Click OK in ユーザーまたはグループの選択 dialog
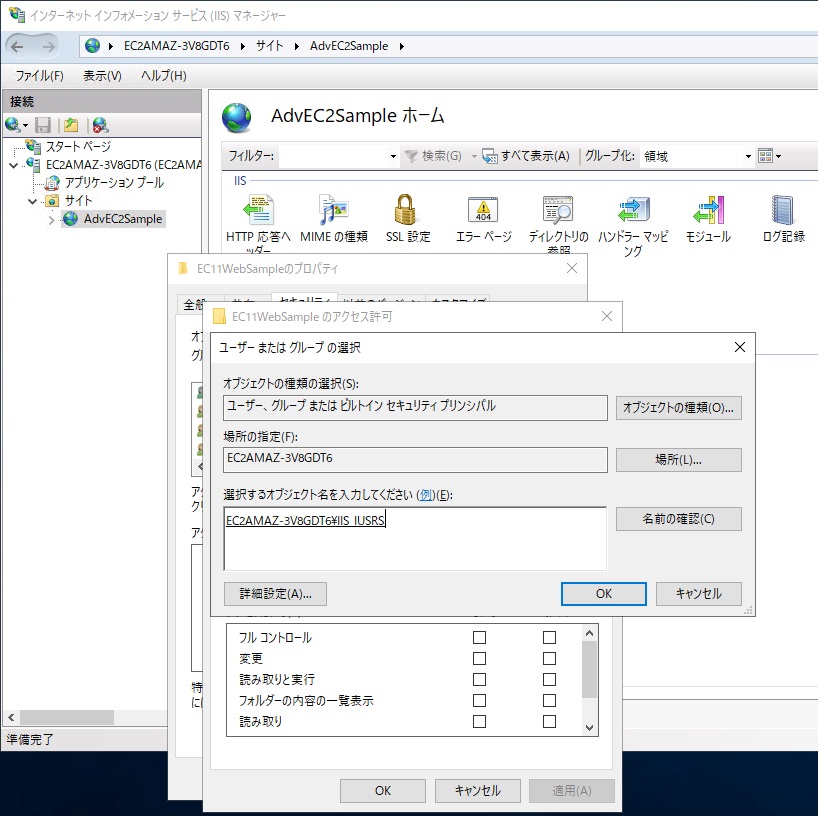 pyautogui.click(x=604, y=594)
